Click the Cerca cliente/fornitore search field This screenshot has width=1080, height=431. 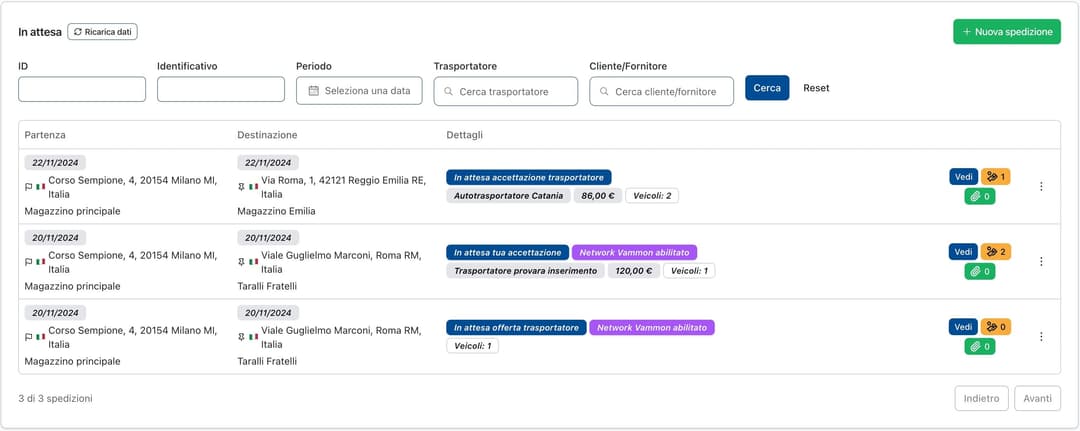click(662, 92)
